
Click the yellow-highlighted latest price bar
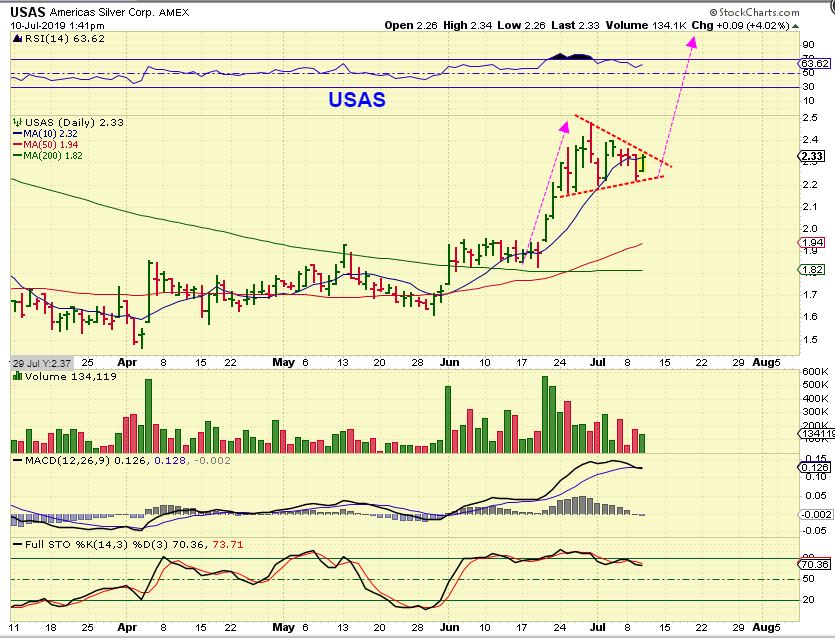(643, 162)
